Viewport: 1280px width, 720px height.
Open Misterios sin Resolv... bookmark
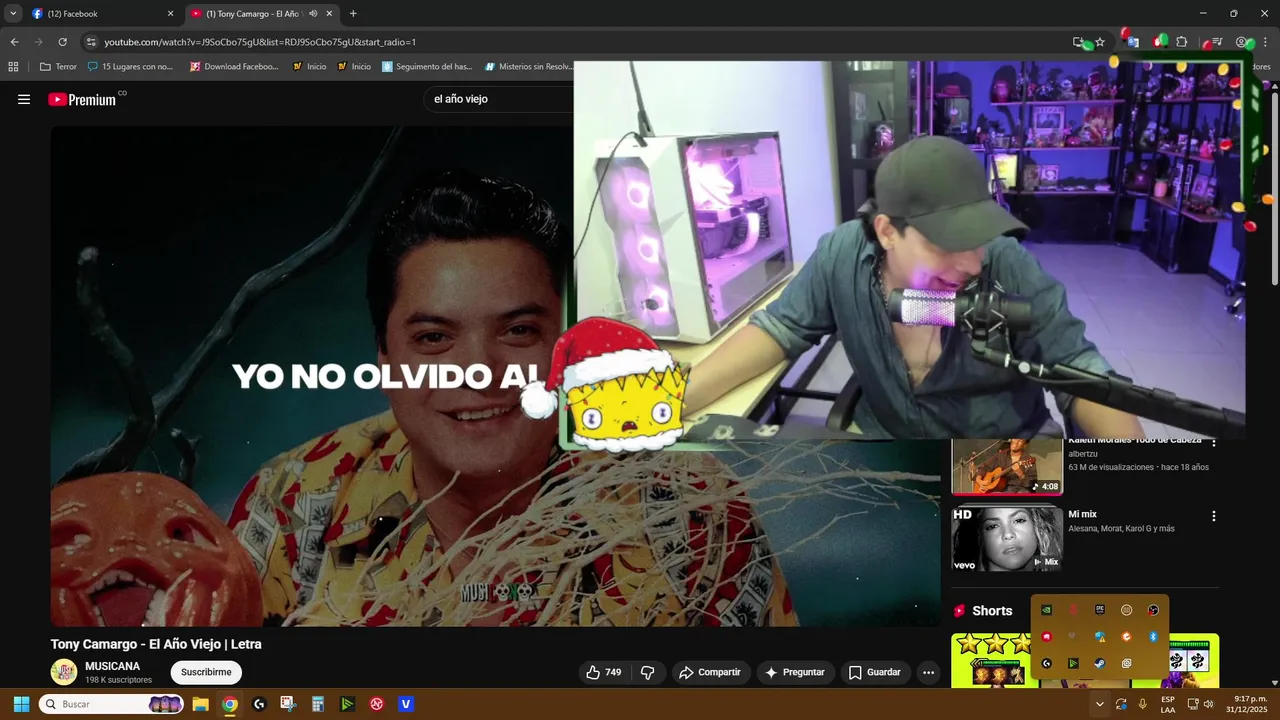528,66
